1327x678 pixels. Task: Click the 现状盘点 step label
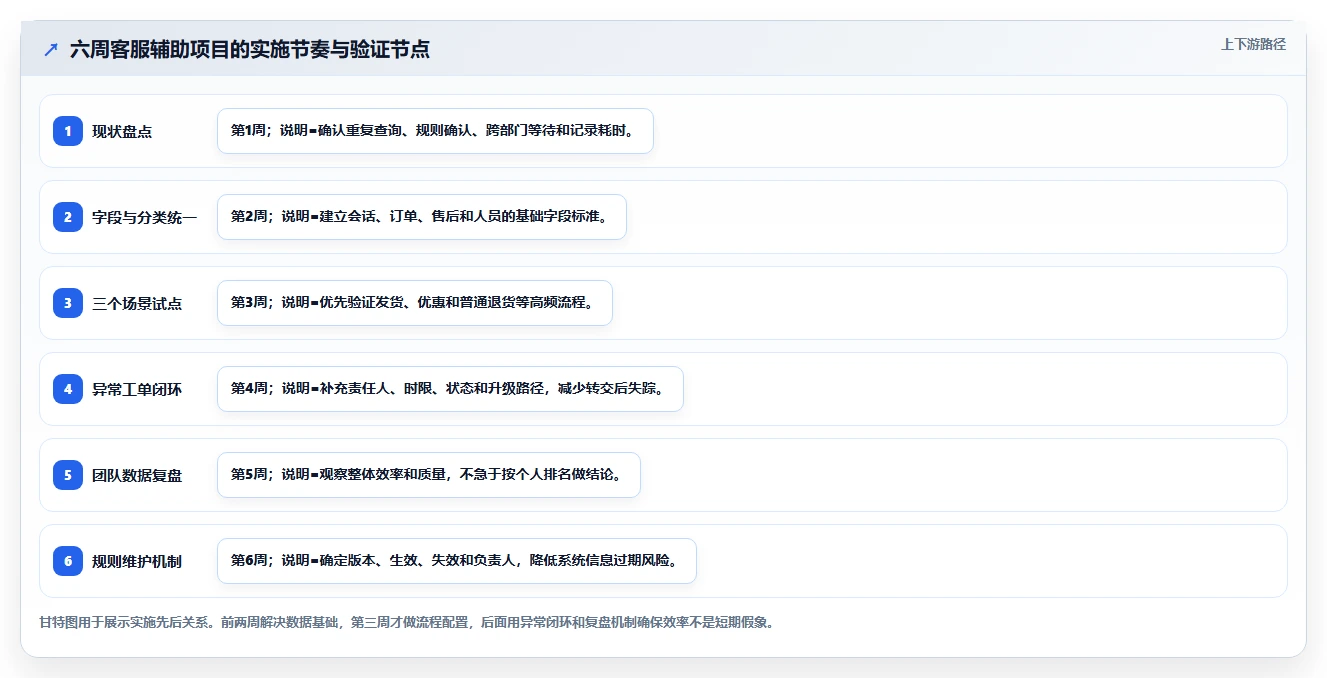pos(122,131)
